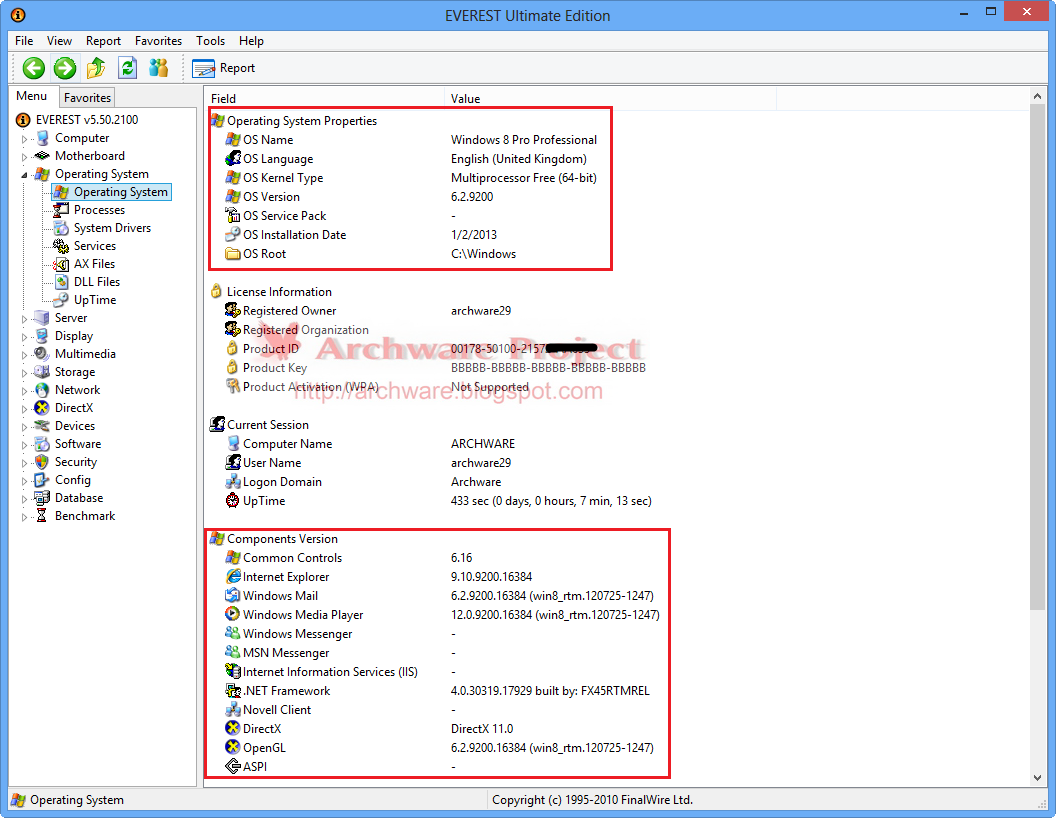This screenshot has width=1056, height=818.
Task: Click the OS Version value 6.2.9200
Action: (x=472, y=196)
